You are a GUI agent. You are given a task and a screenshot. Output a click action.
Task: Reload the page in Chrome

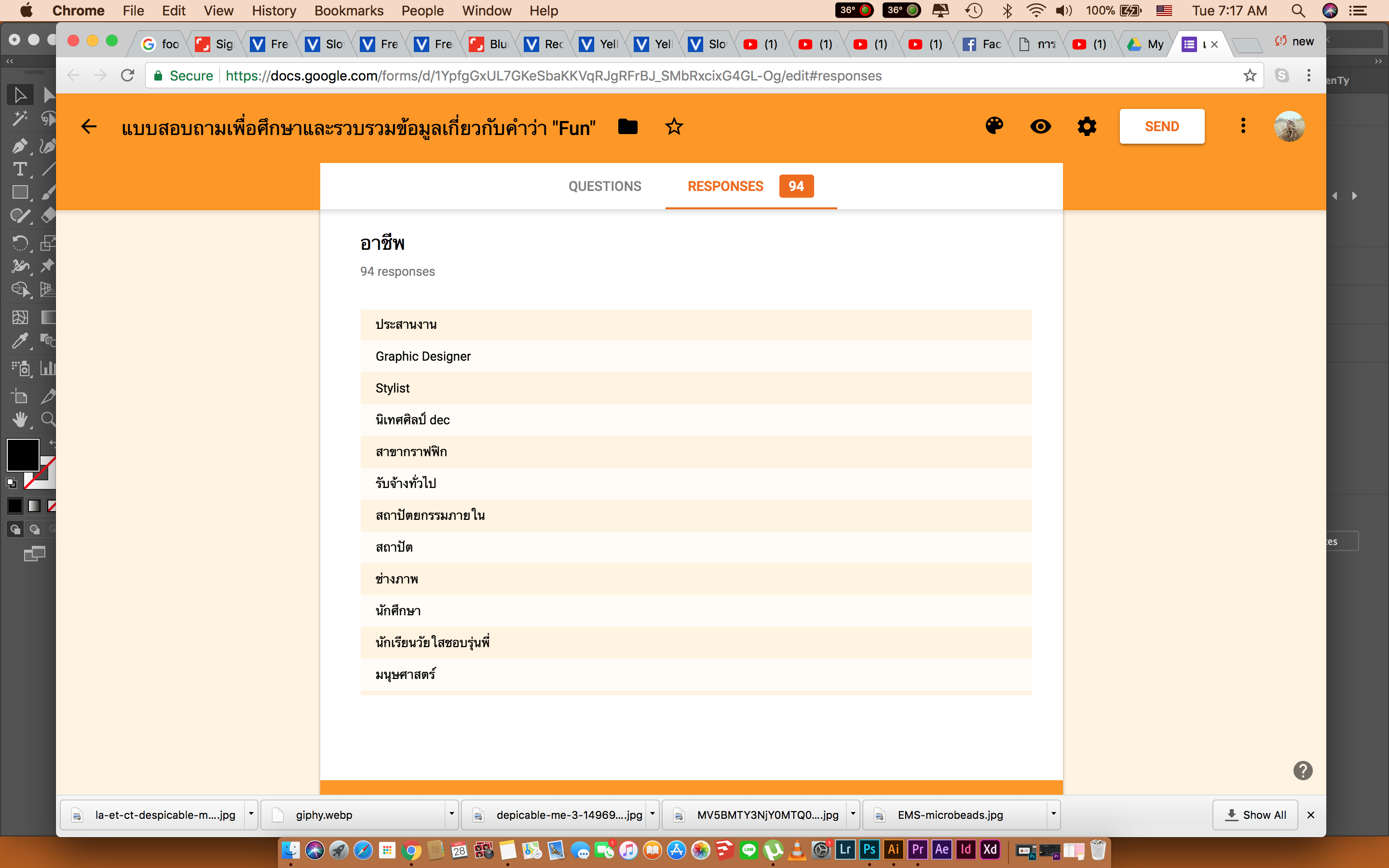click(127, 76)
